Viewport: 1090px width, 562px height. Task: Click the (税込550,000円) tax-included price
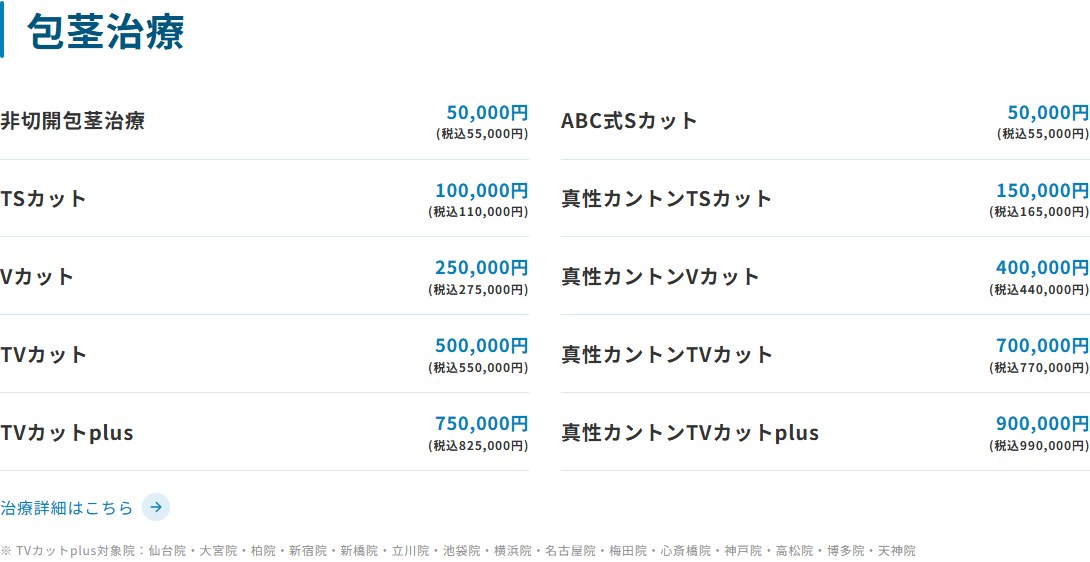[x=478, y=368]
